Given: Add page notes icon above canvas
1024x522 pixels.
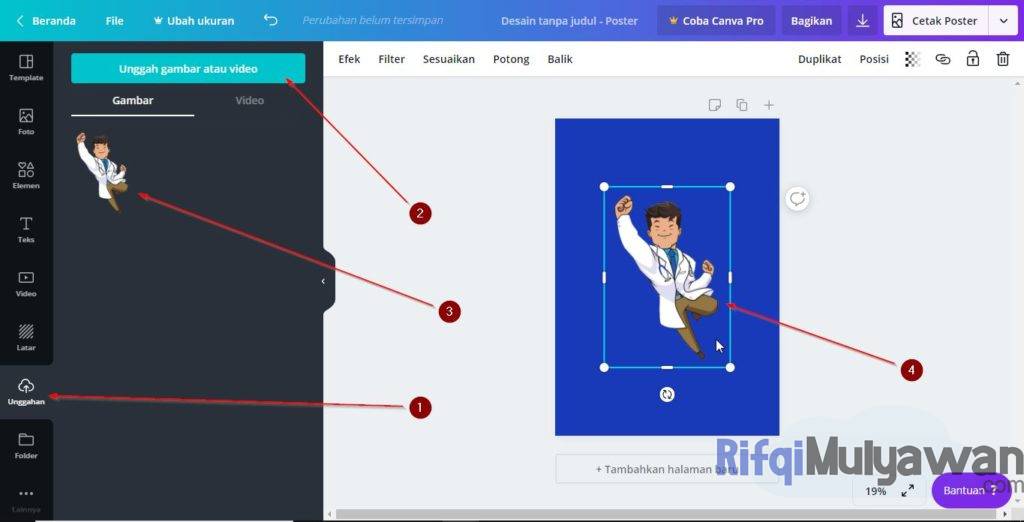Looking at the screenshot, I should pyautogui.click(x=714, y=105).
